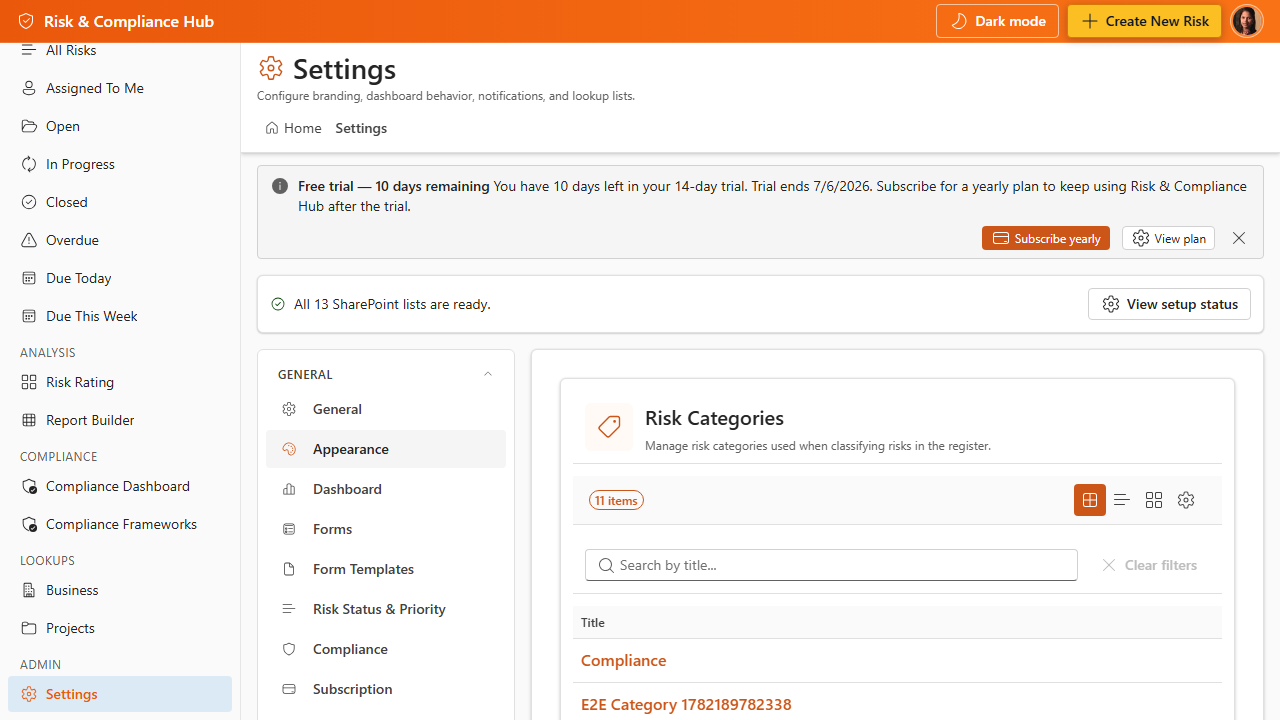Focus the Search by title field
The height and width of the screenshot is (720, 1280).
(831, 565)
